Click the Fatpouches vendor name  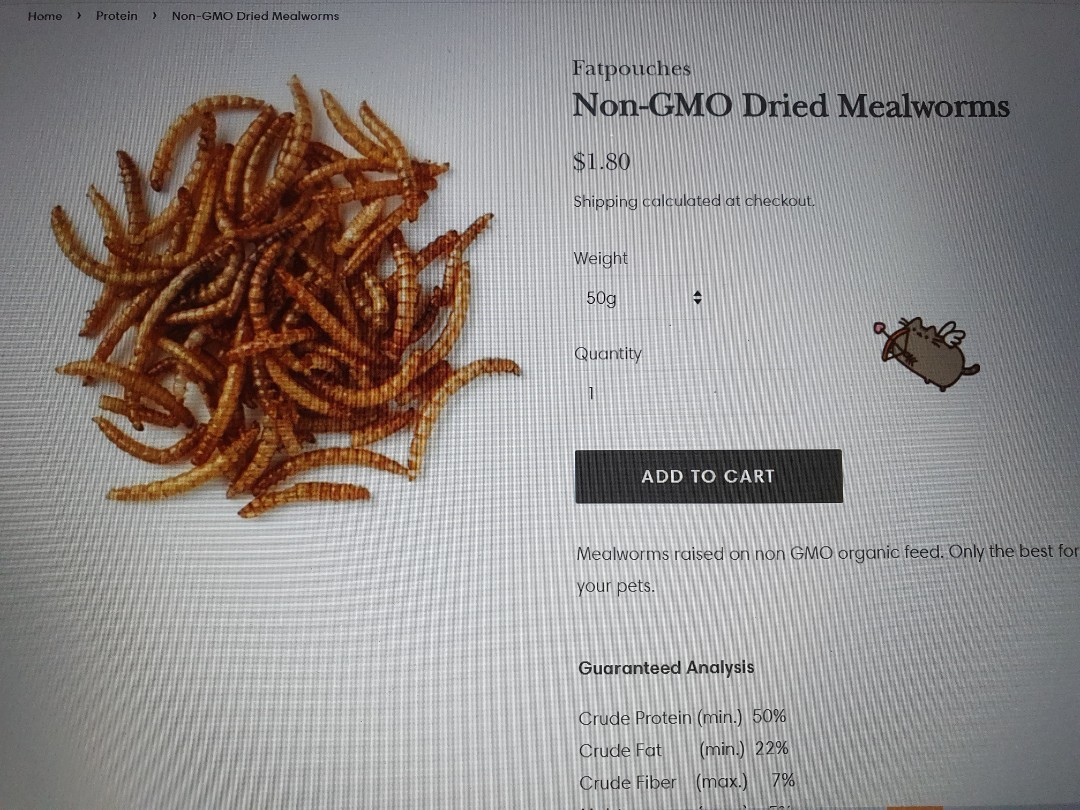tap(631, 68)
